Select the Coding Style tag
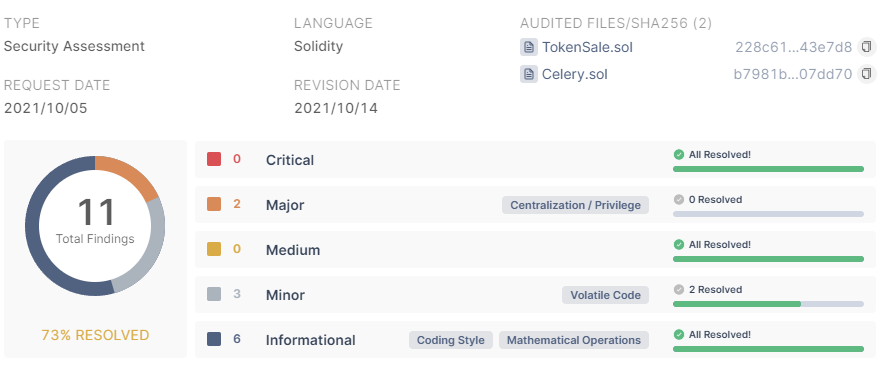This screenshot has height=368, width=889. click(x=451, y=340)
